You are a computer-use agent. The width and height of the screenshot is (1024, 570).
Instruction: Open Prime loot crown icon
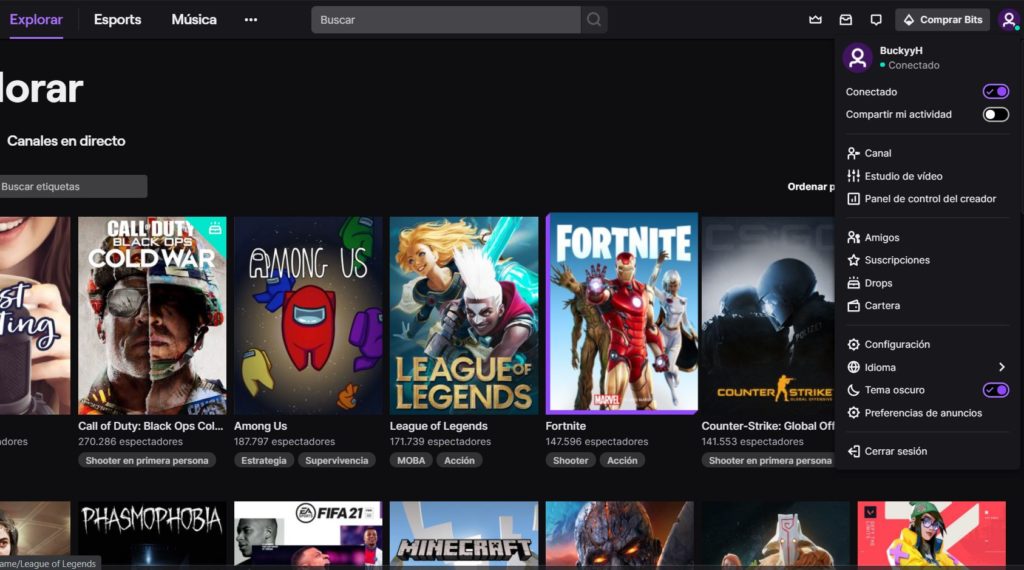[x=815, y=20]
